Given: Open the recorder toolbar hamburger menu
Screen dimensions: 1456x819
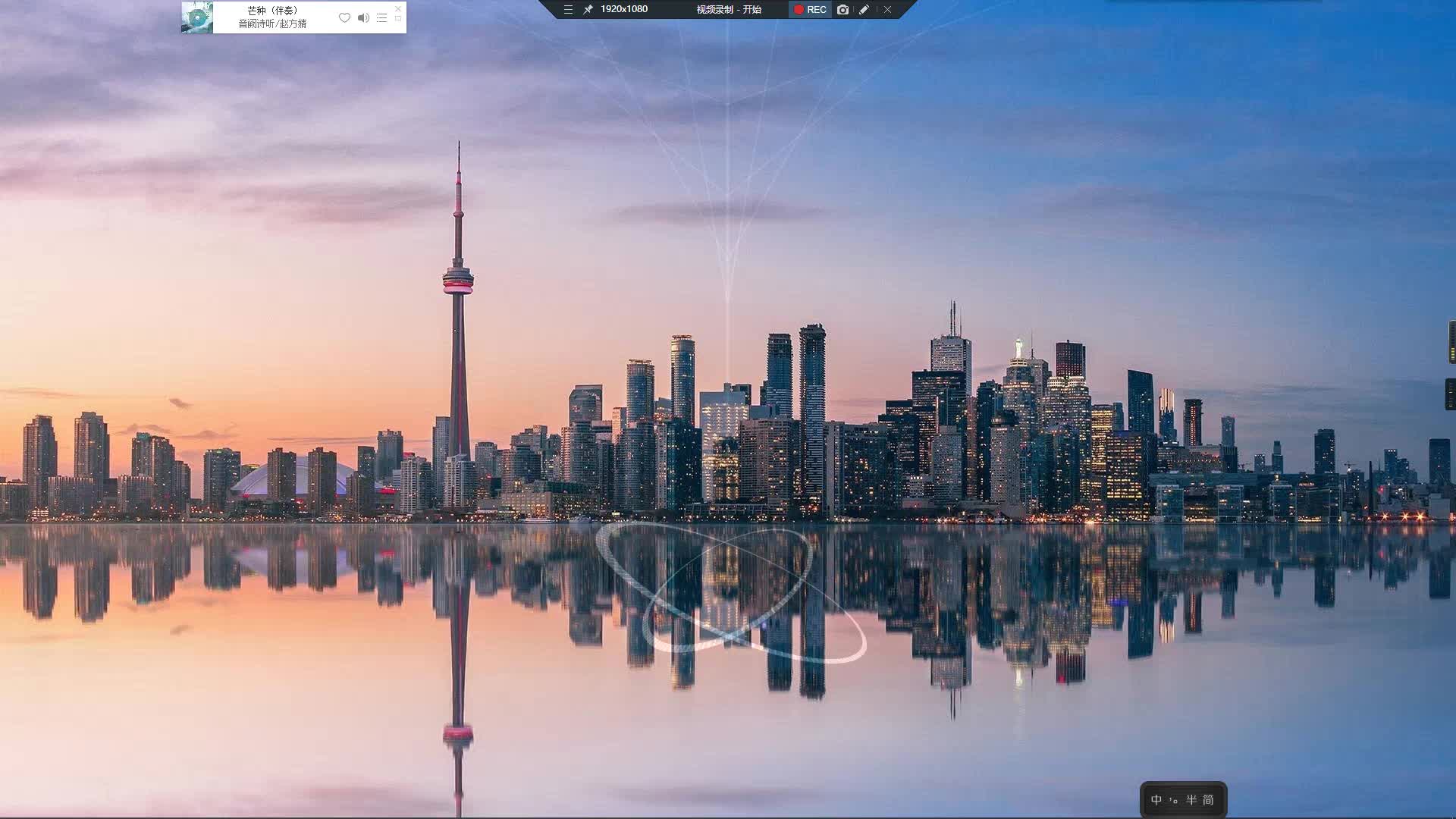Looking at the screenshot, I should pyautogui.click(x=568, y=9).
